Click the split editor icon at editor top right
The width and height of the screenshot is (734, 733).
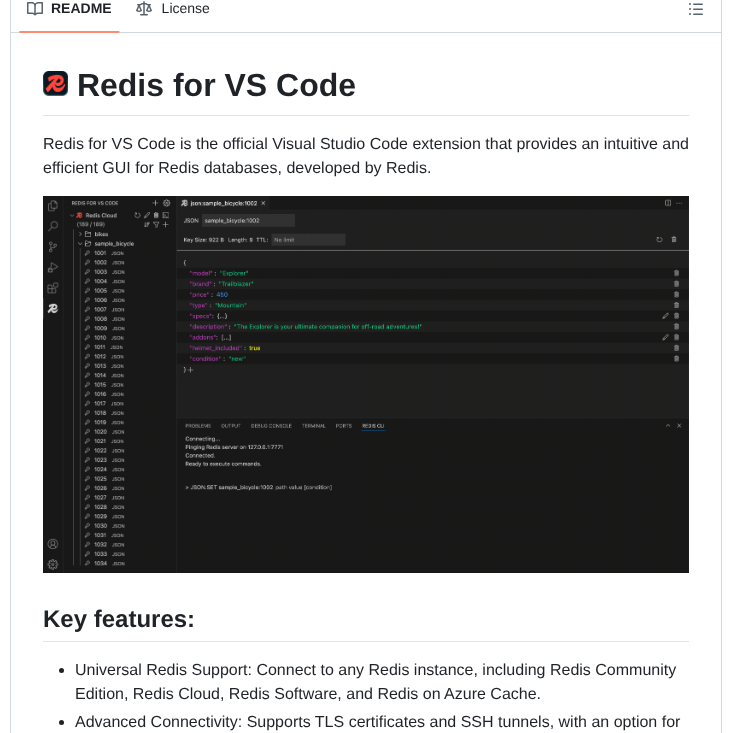[668, 203]
